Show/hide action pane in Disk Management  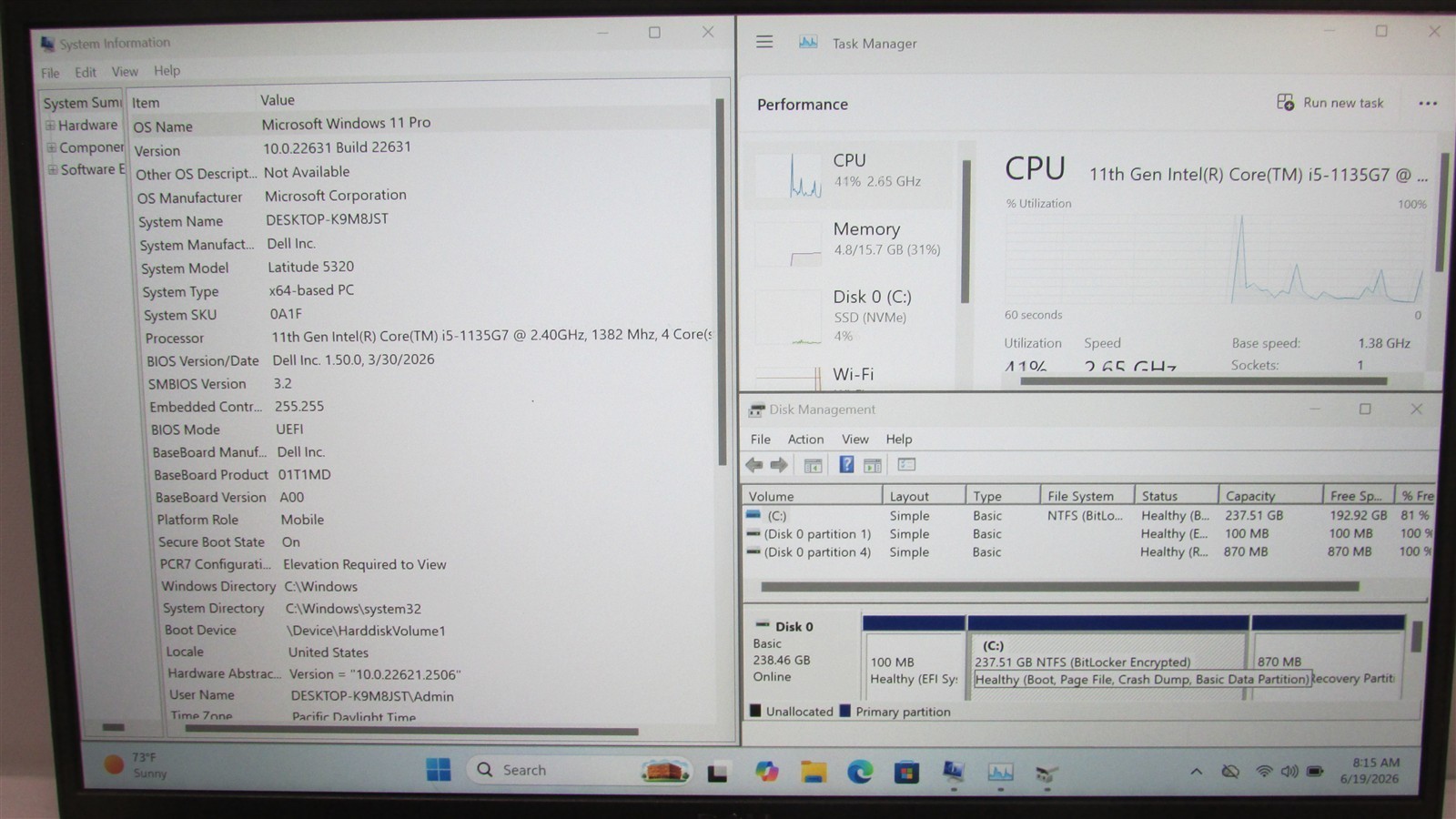click(873, 465)
